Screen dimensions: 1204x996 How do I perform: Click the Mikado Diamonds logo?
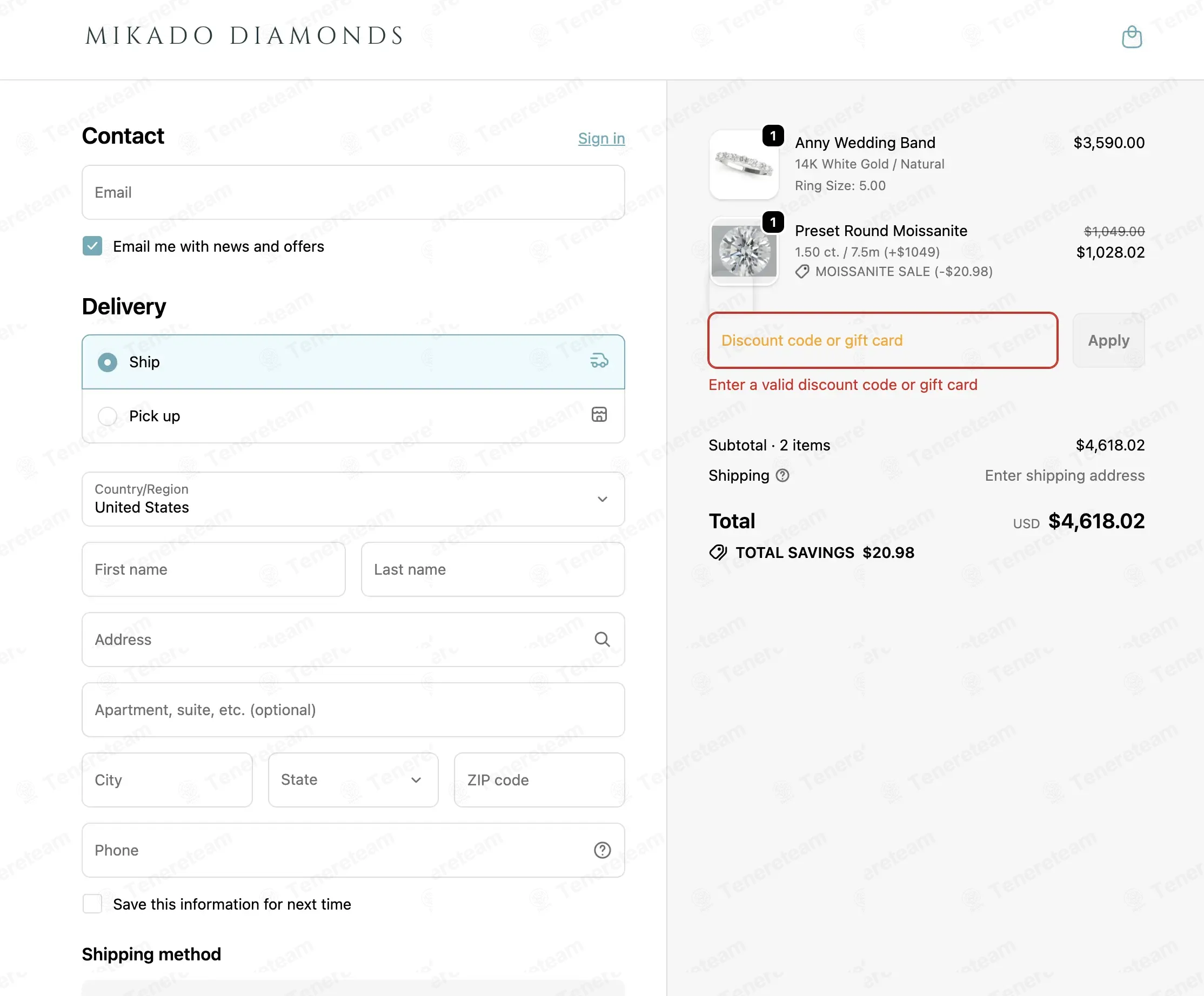[x=244, y=36]
